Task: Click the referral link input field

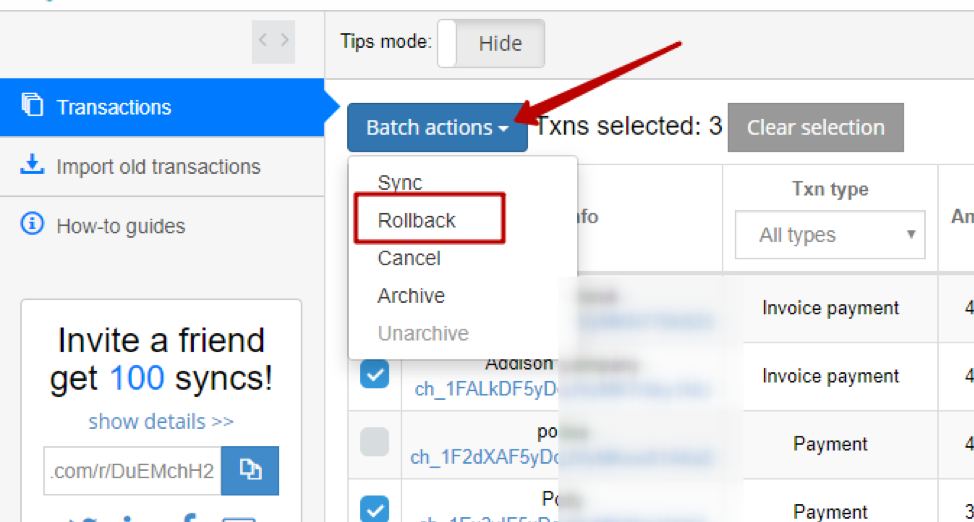Action: pyautogui.click(x=132, y=470)
